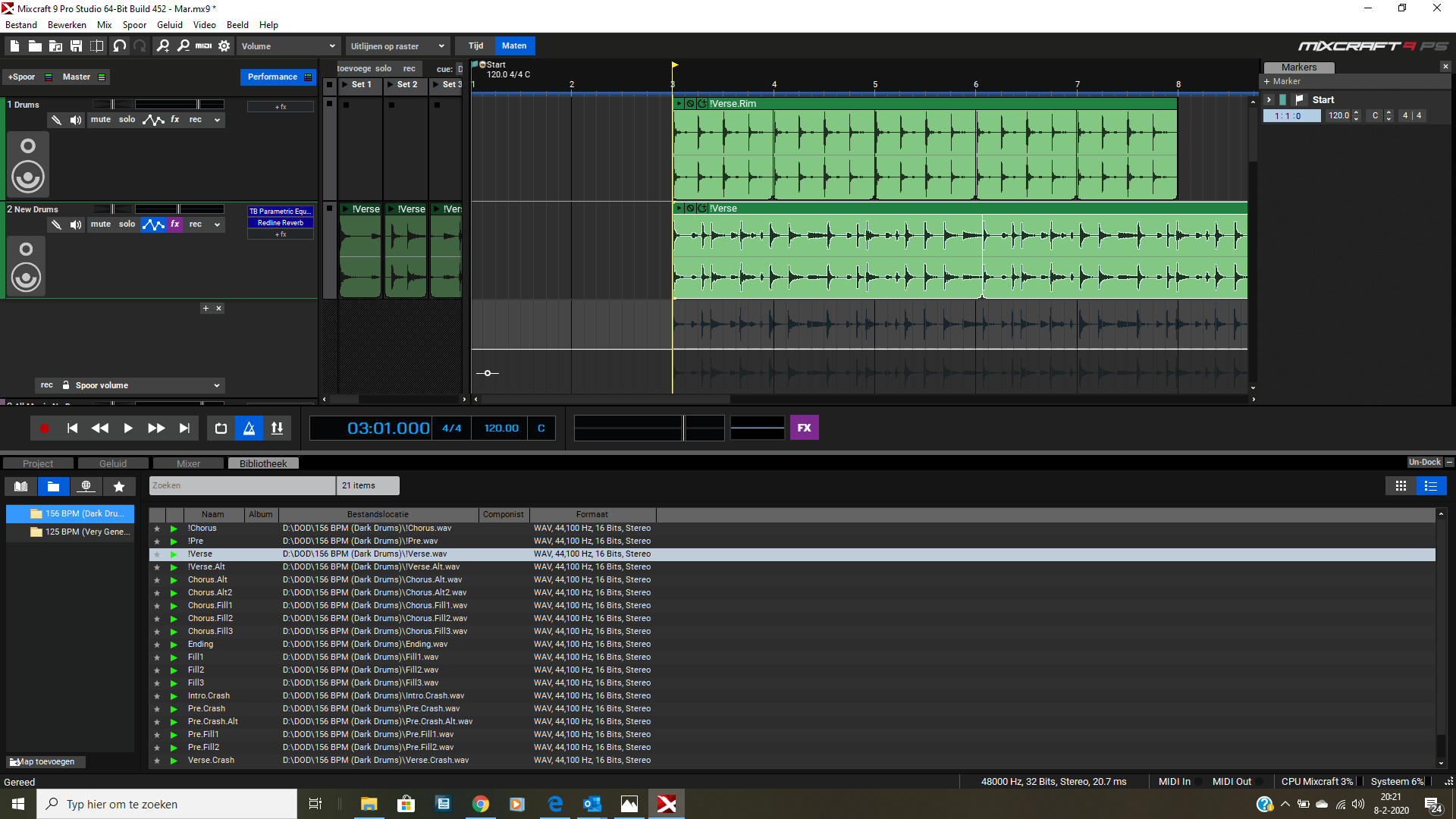The height and width of the screenshot is (819, 1456).
Task: Open a project with the folder icon
Action: pyautogui.click(x=35, y=46)
